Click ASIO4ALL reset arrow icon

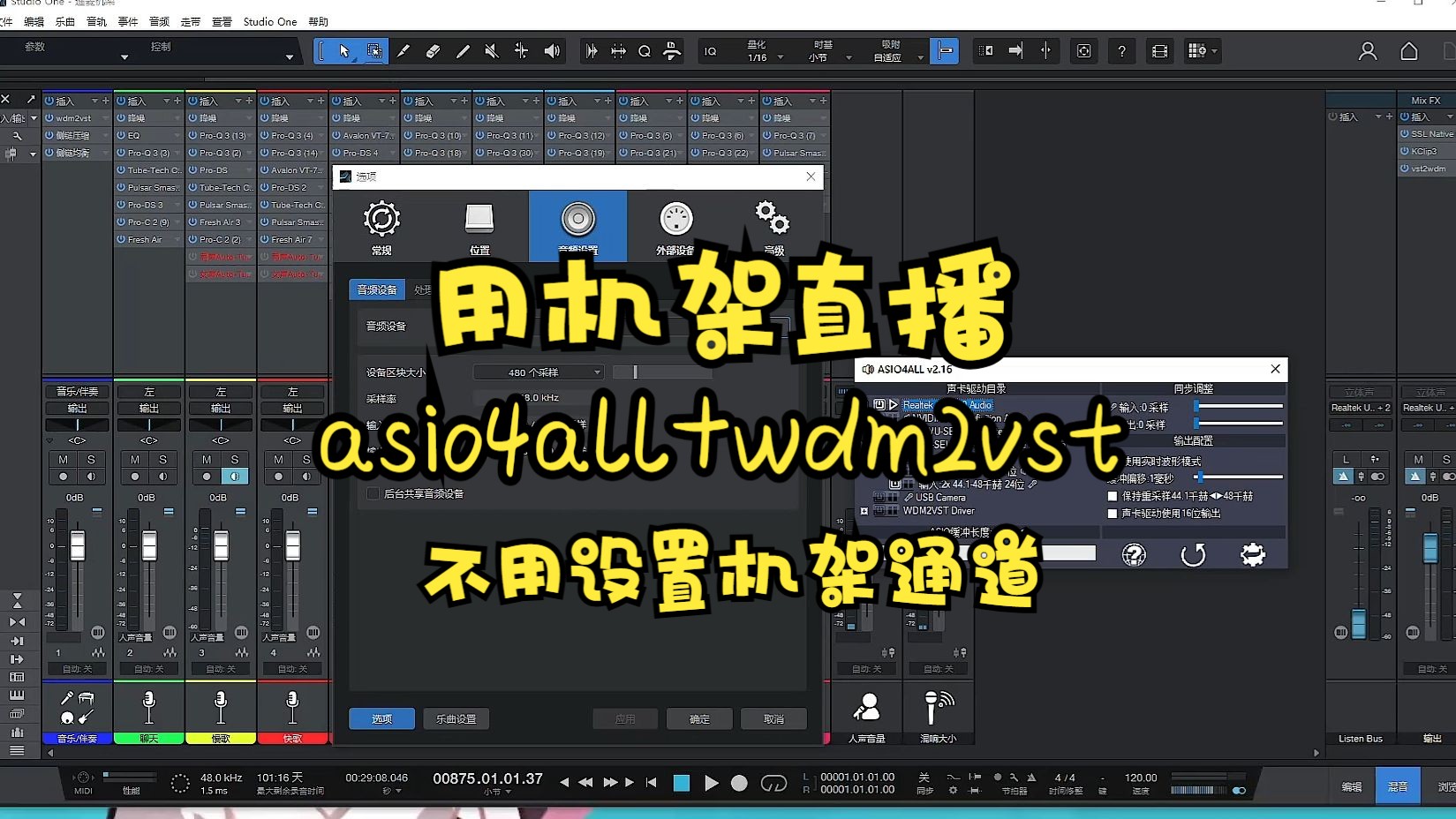[x=1193, y=554]
